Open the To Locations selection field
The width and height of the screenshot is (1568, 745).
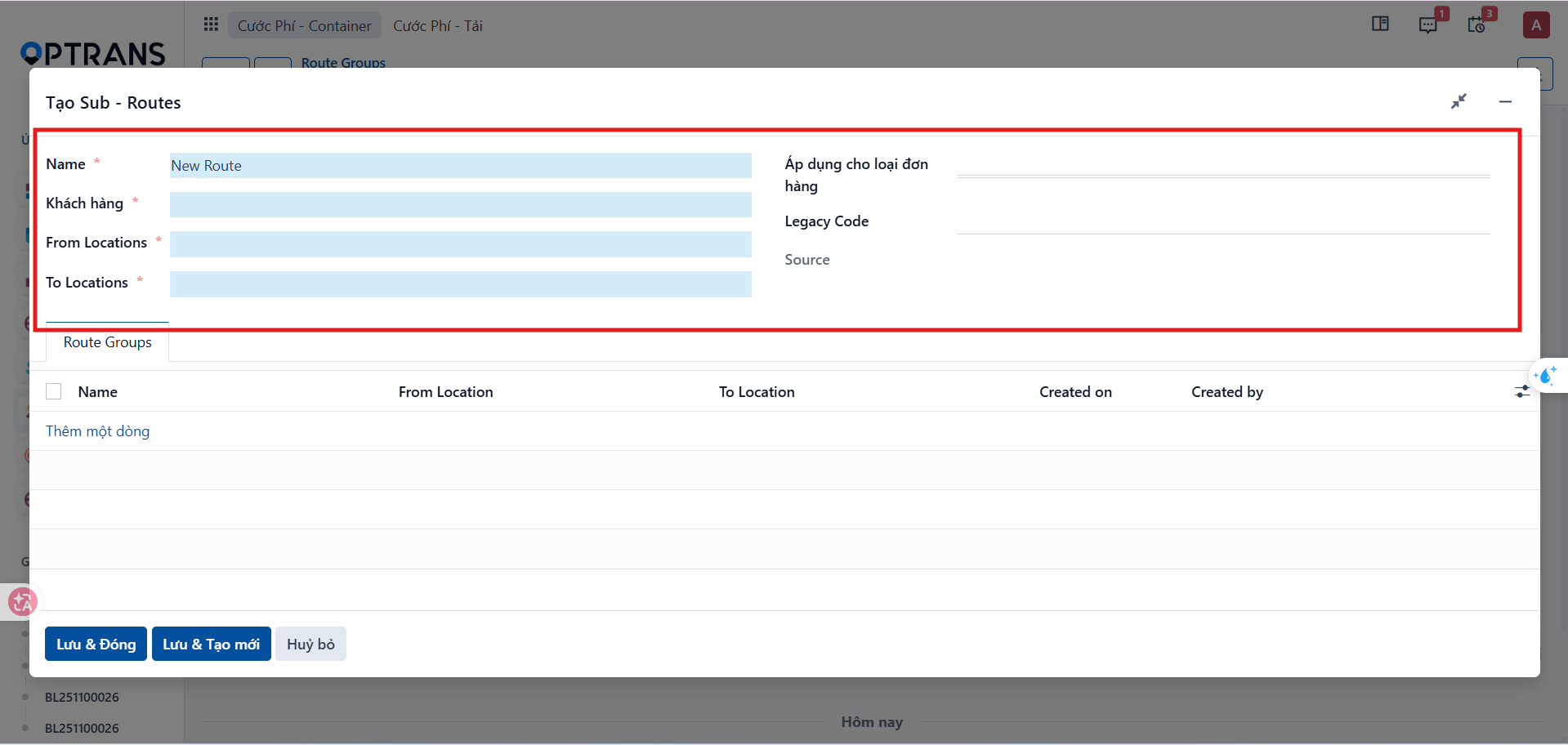pos(461,283)
